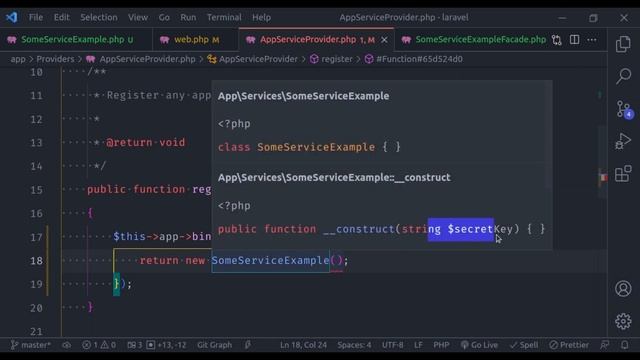Screen dimensions: 640x360
Task: Click the cloud synchronize changes icon
Action: point(67,345)
